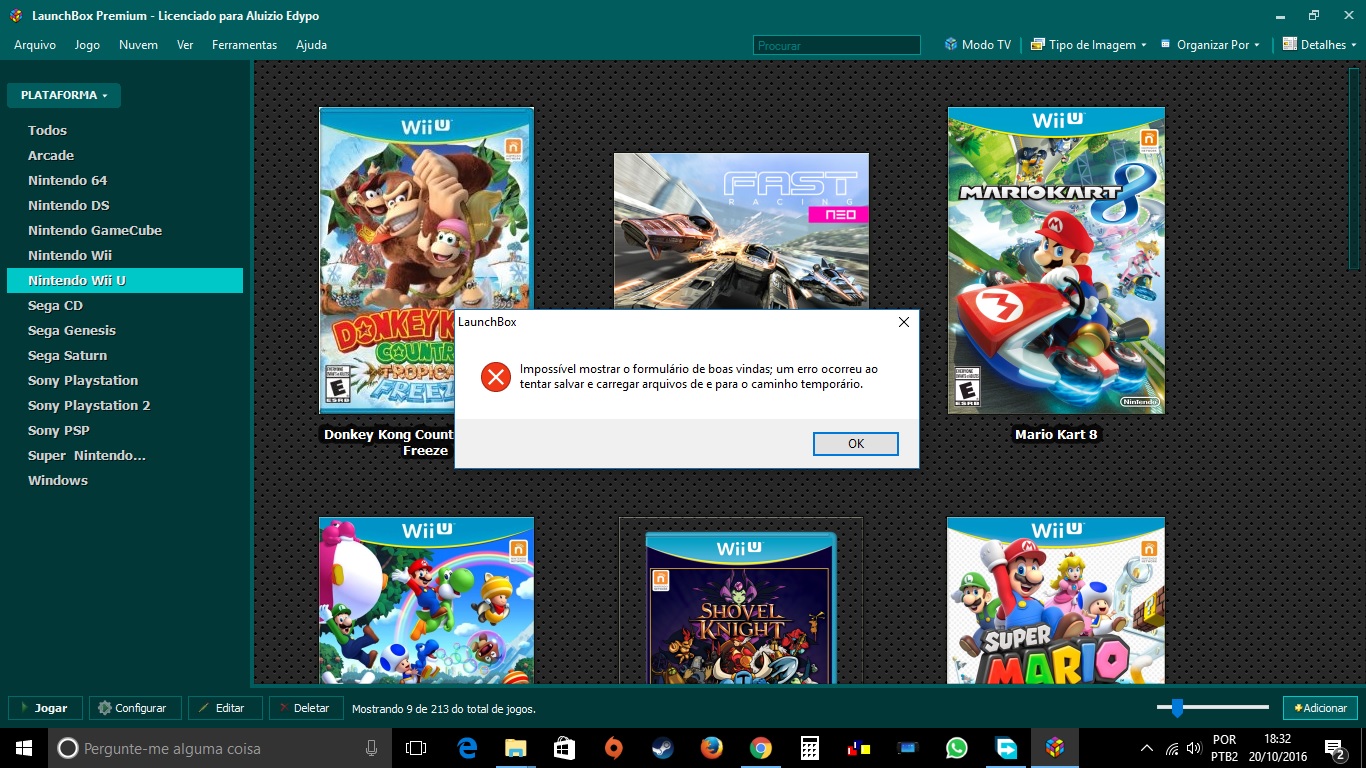Click the Adicionar button
Screen dimensions: 1366x768
(x=1320, y=708)
